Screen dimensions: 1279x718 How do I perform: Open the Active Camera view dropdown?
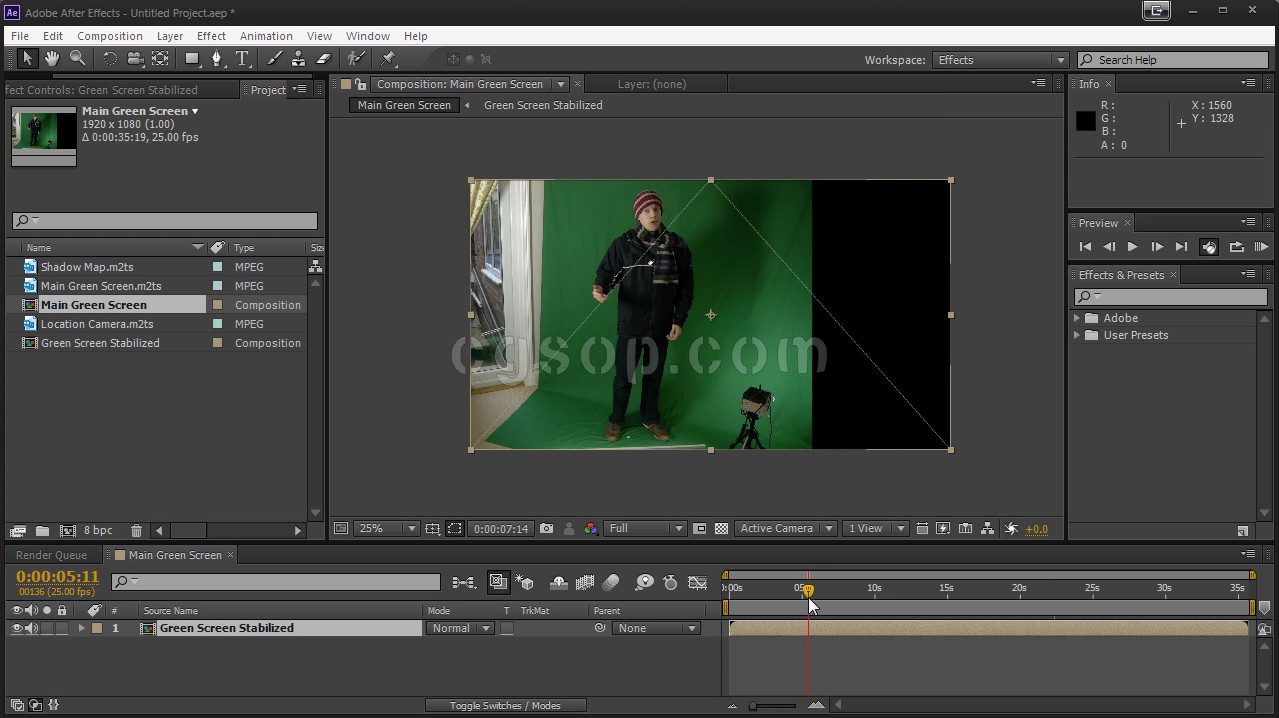pos(786,528)
